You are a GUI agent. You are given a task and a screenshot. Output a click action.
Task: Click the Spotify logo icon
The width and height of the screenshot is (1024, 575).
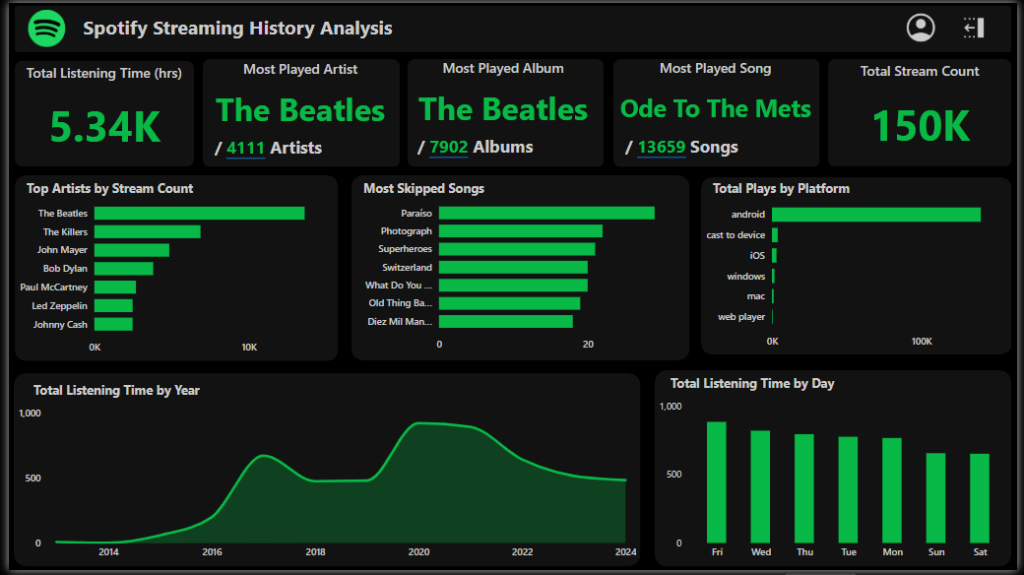pos(46,28)
